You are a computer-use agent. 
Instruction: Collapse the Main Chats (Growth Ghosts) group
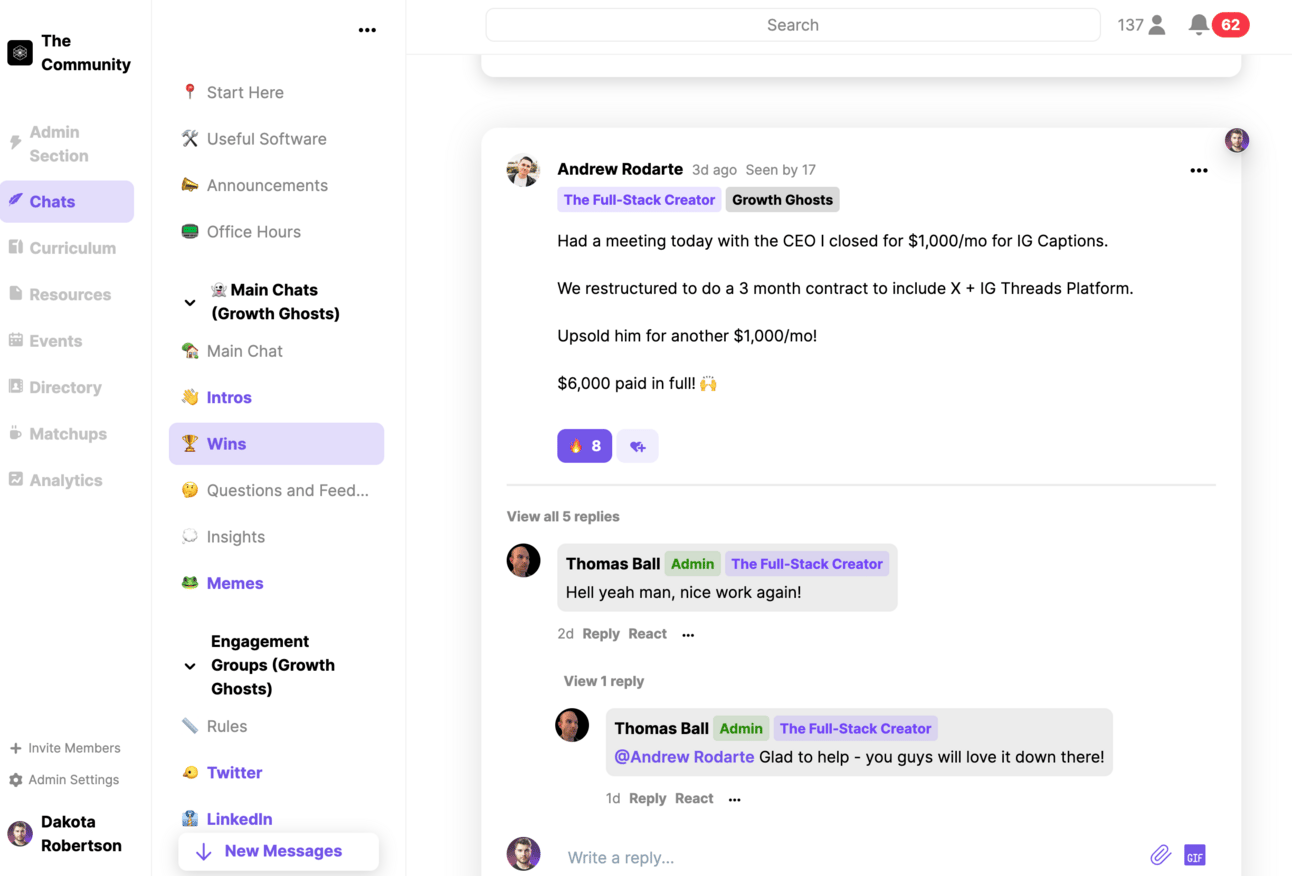tap(190, 302)
